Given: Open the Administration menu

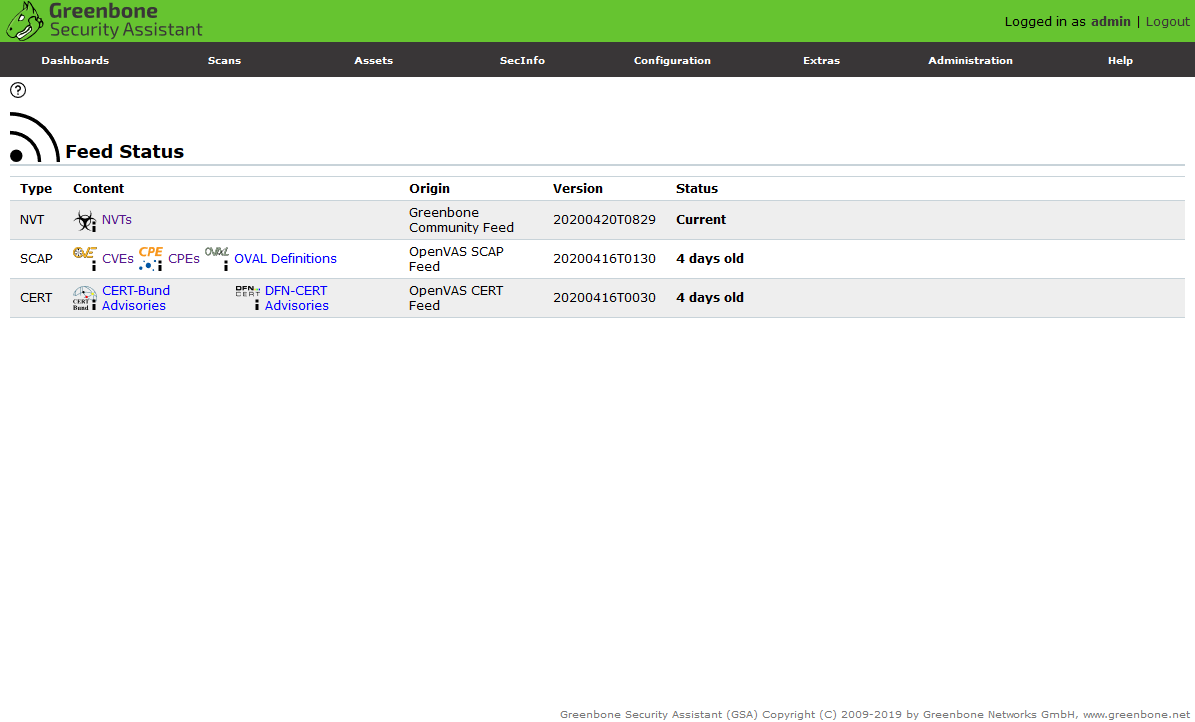Looking at the screenshot, I should [970, 60].
